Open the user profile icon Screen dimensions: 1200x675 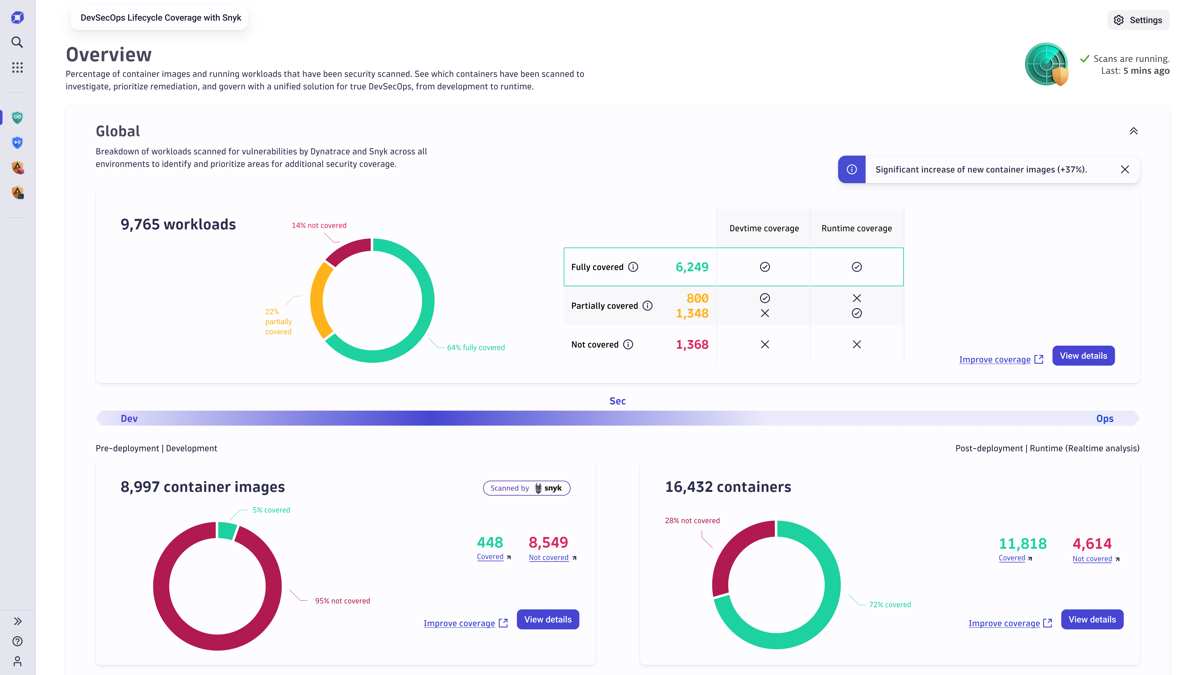tap(17, 661)
